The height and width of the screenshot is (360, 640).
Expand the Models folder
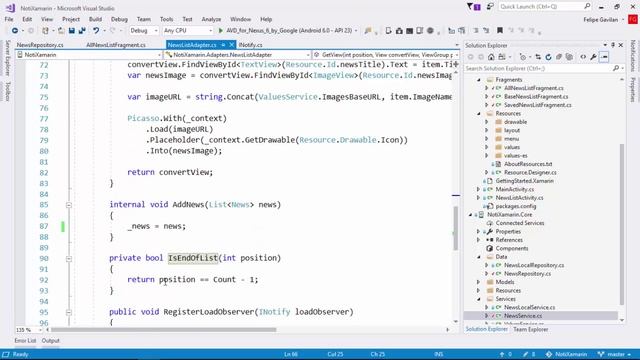point(479,282)
